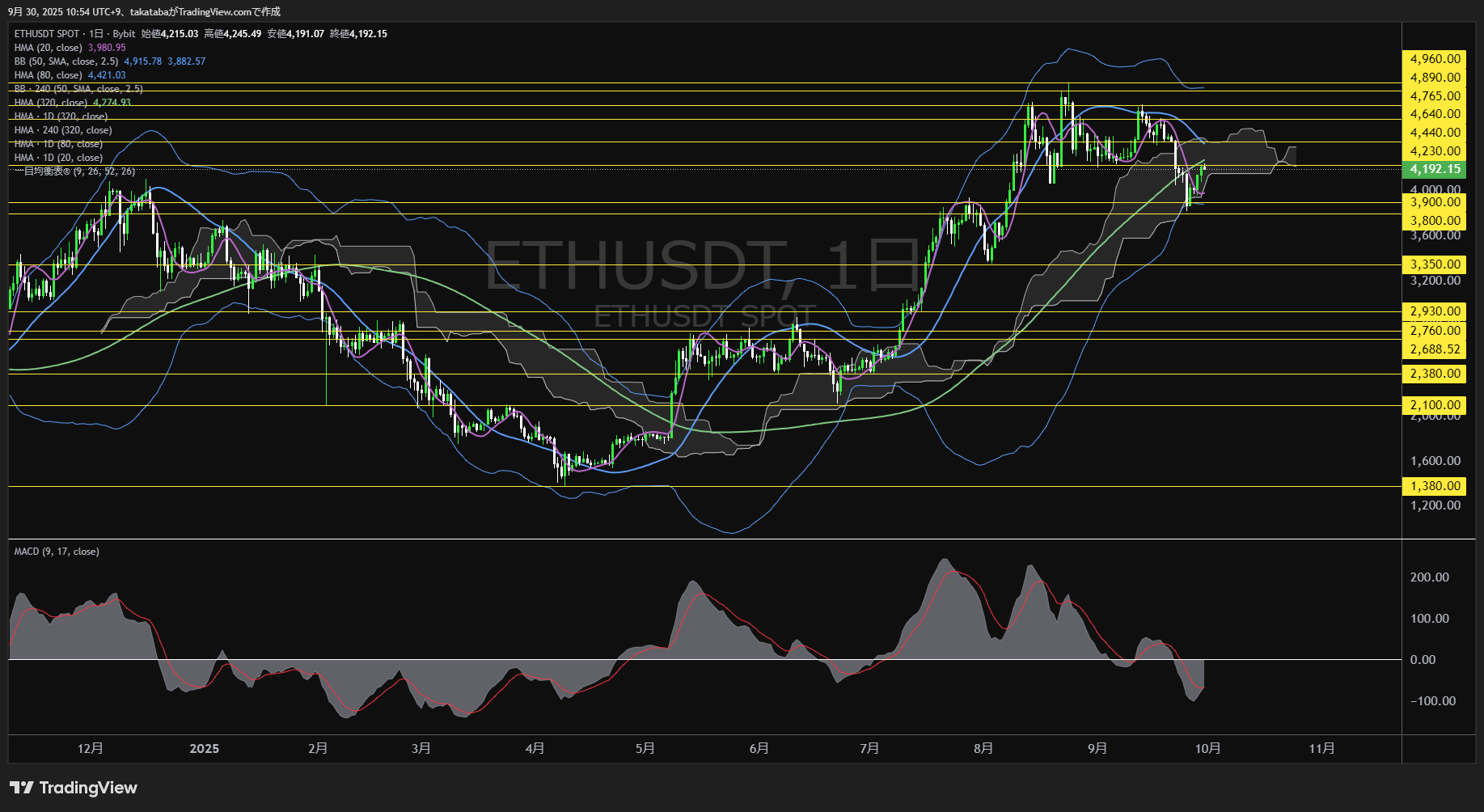Click the 3,900.00 price label

point(1435,202)
